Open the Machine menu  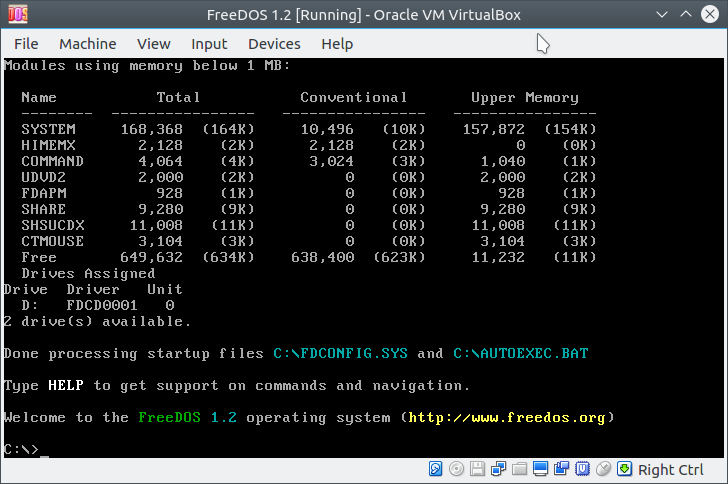click(88, 44)
